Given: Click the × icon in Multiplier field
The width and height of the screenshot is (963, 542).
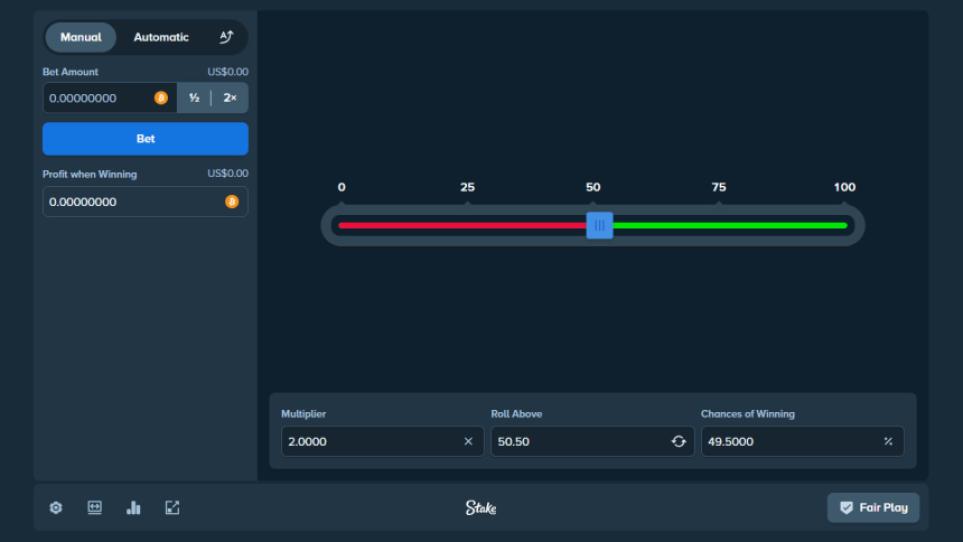Looking at the screenshot, I should [x=468, y=441].
